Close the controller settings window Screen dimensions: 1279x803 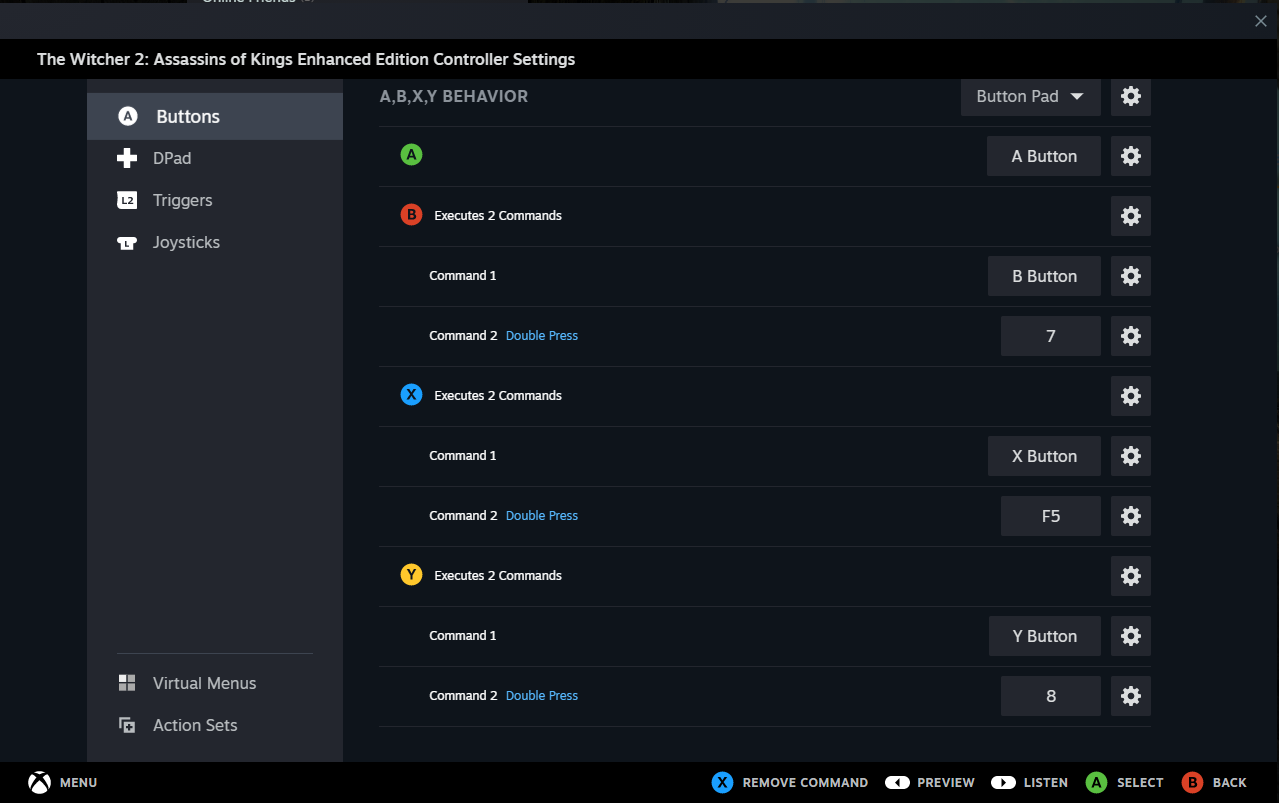[1260, 20]
